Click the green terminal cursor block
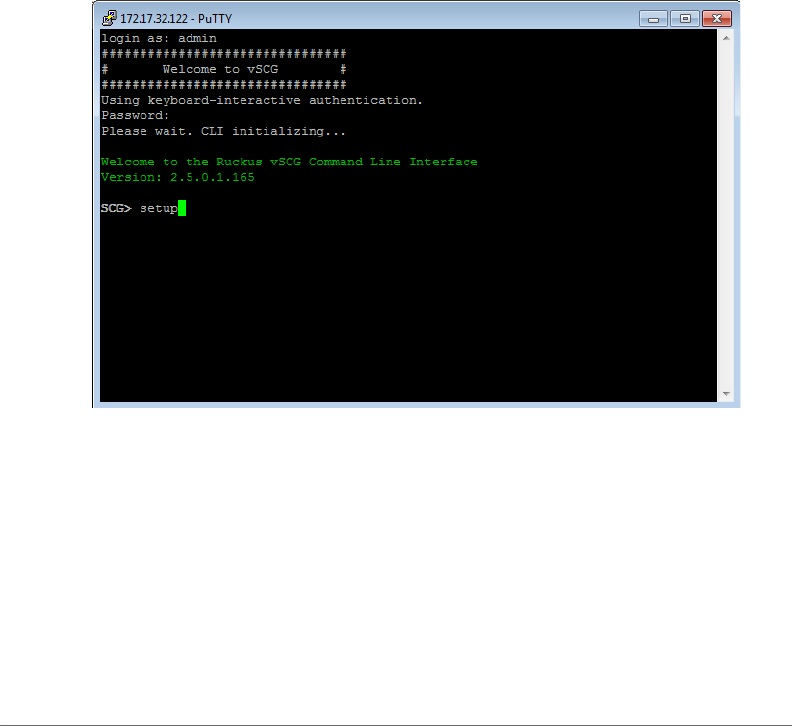This screenshot has height=726, width=792. pos(182,208)
